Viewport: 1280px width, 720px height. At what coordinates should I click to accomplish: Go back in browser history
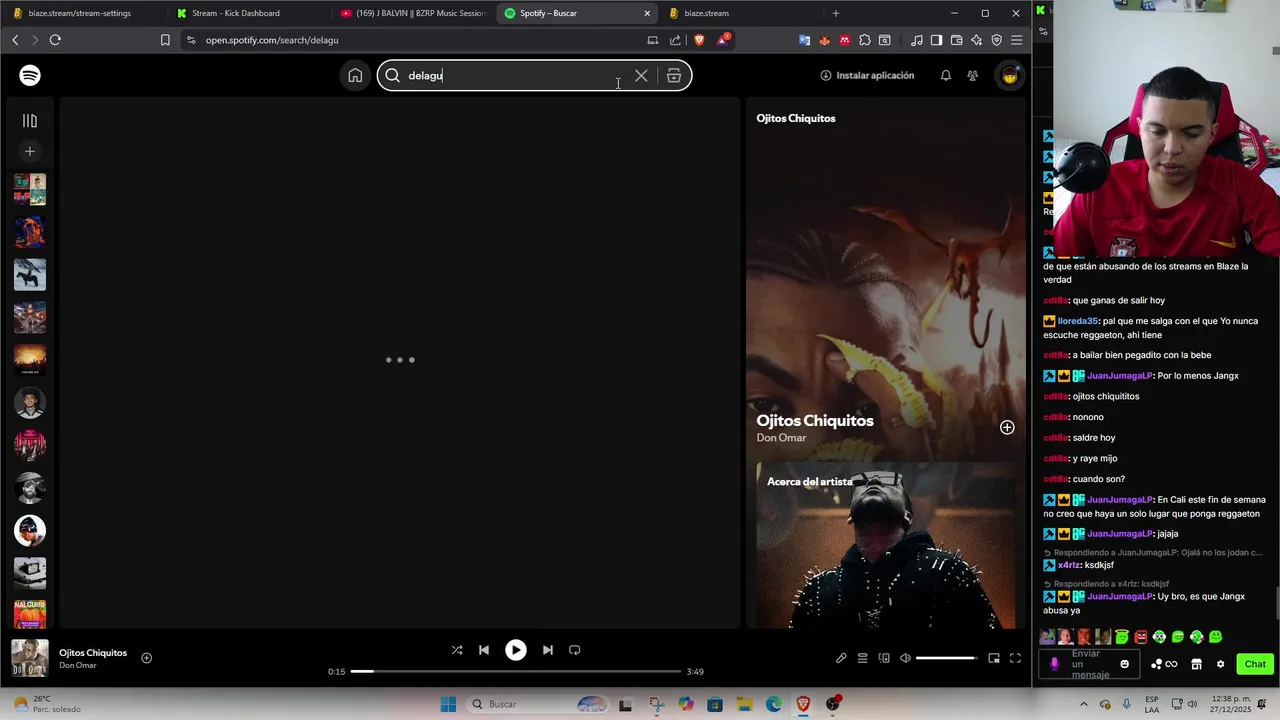tap(15, 40)
